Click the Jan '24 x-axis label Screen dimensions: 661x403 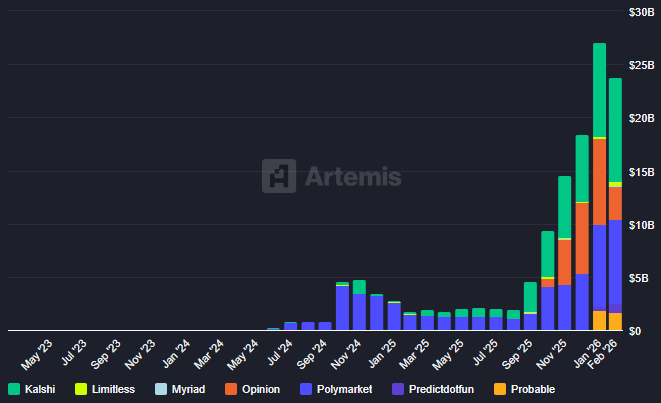click(177, 354)
